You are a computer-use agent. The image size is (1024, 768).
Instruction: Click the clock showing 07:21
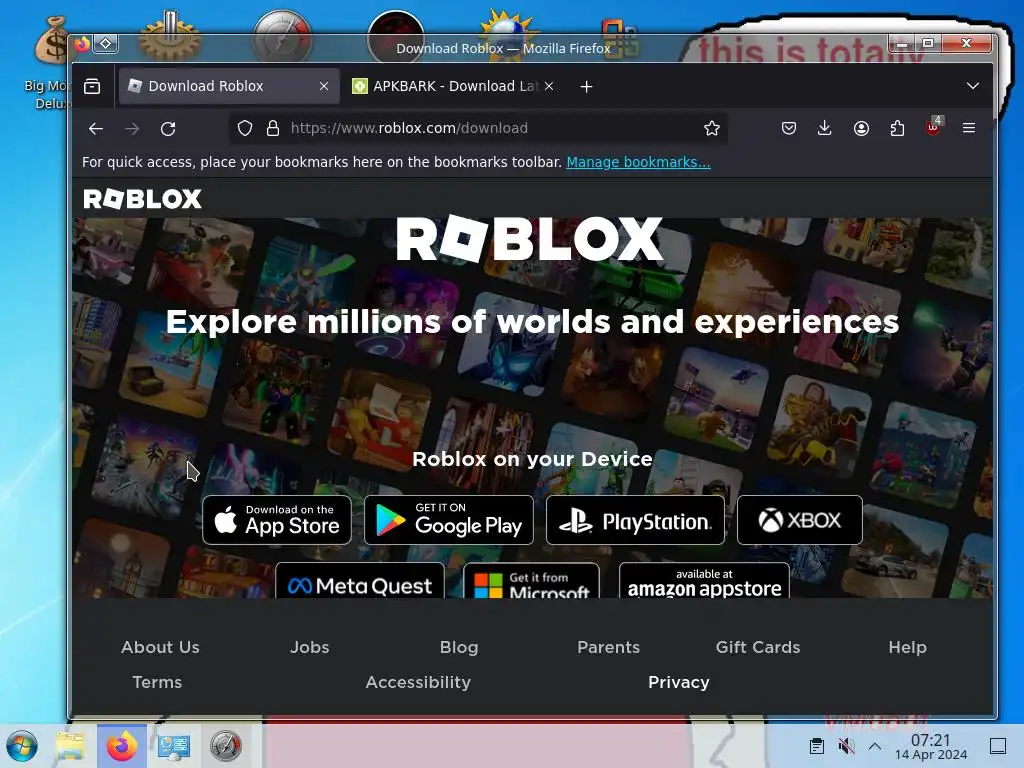(931, 746)
